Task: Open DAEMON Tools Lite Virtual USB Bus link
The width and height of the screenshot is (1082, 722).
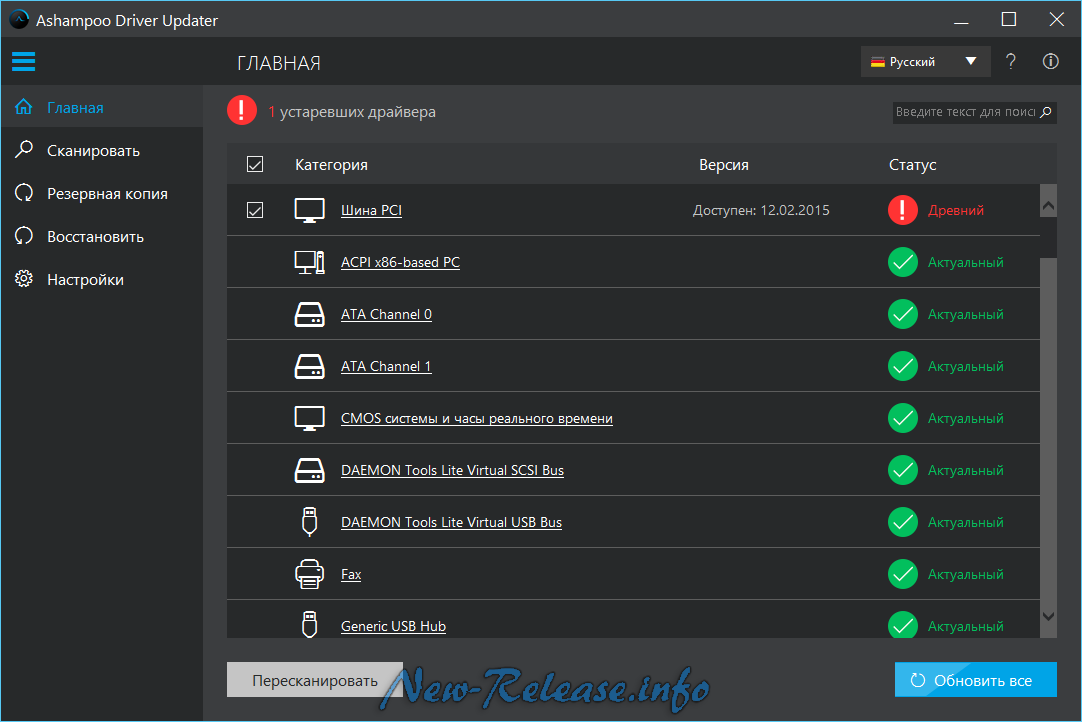Action: point(451,523)
